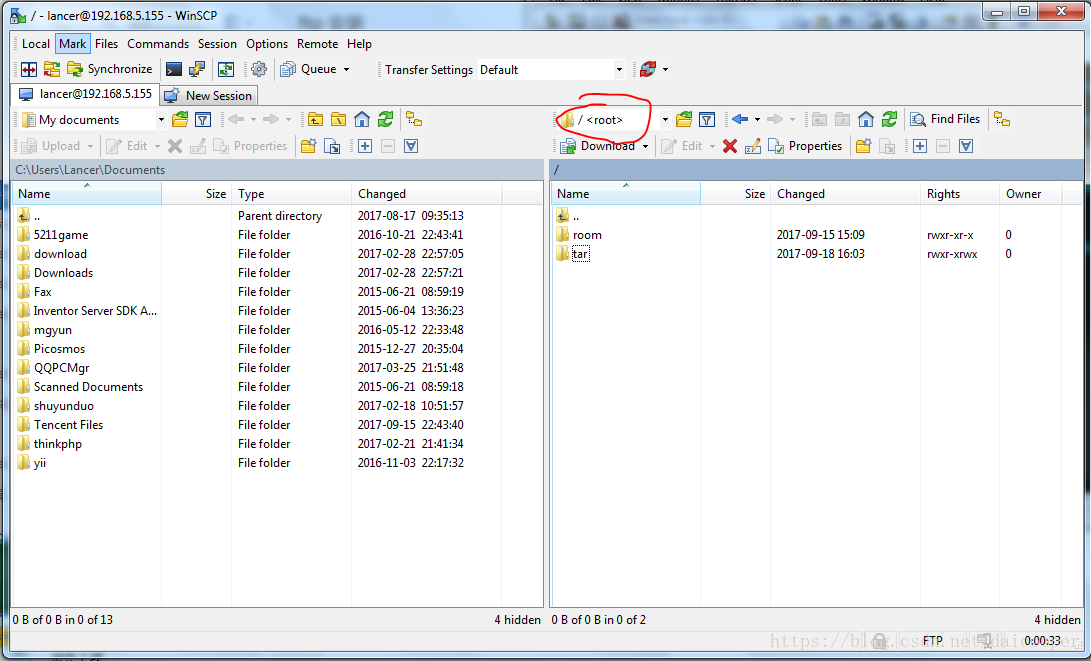Delete selected remote file red X
This screenshot has height=661, width=1091.
coord(730,146)
